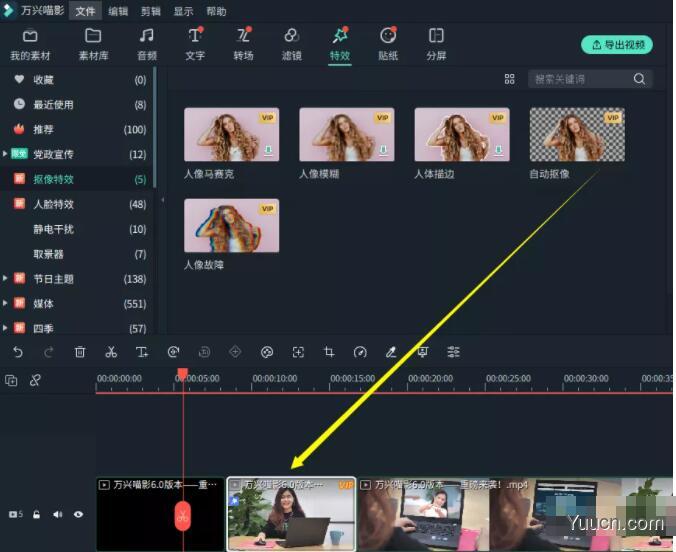Focus the 搜索关键词 search field

pos(579,79)
